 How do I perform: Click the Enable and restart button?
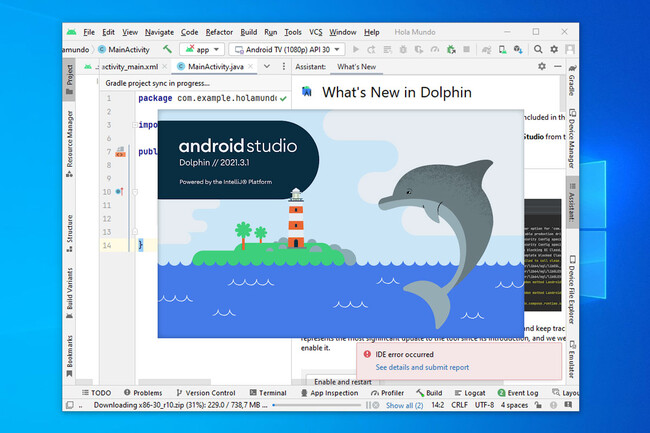(343, 382)
